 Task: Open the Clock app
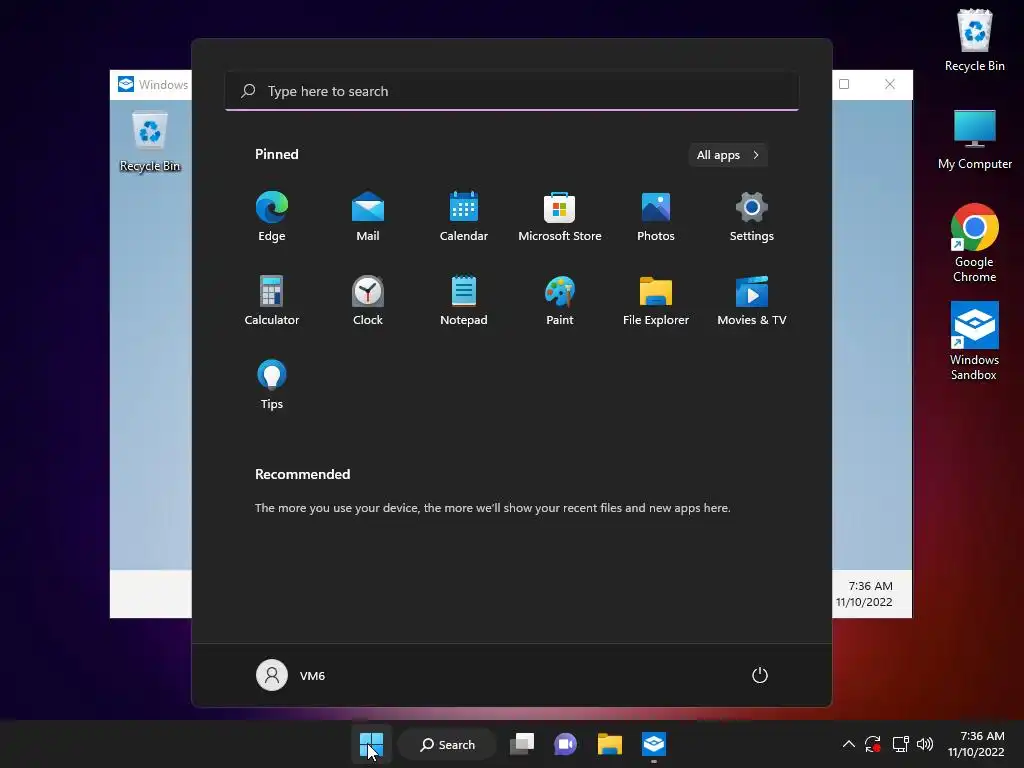point(368,300)
